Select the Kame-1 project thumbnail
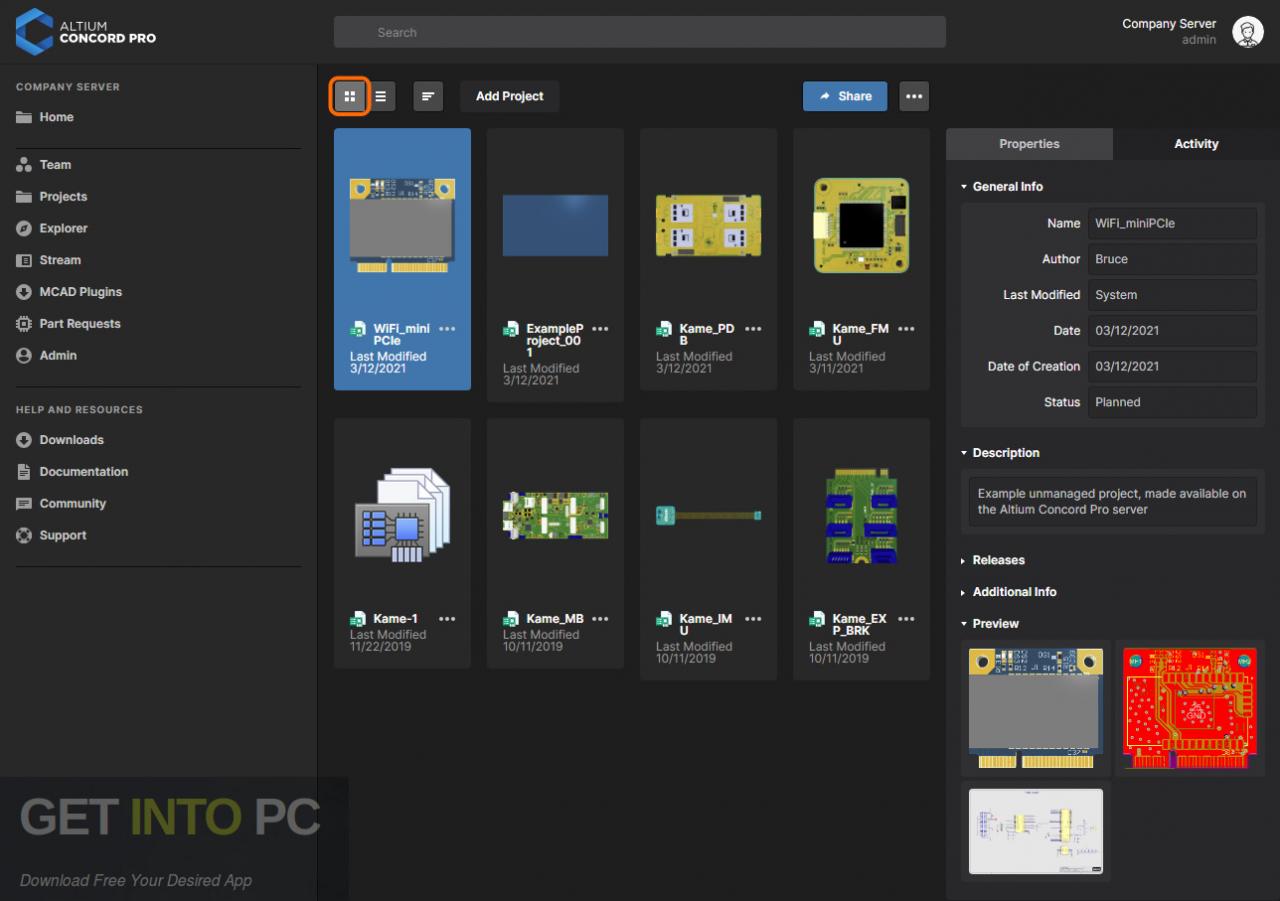The image size is (1280, 901). (402, 515)
